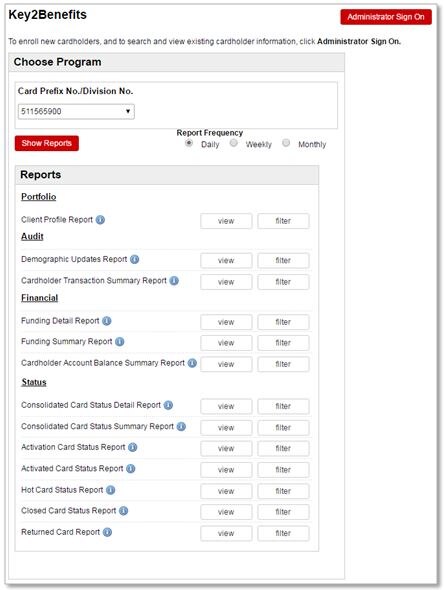The height and width of the screenshot is (590, 444).
Task: Open info icon for Closed Card Status Report
Action: click(x=123, y=511)
